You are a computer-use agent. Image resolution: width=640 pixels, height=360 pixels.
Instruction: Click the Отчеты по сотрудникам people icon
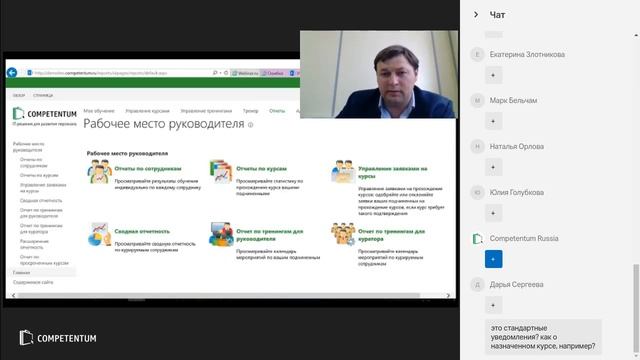point(99,171)
